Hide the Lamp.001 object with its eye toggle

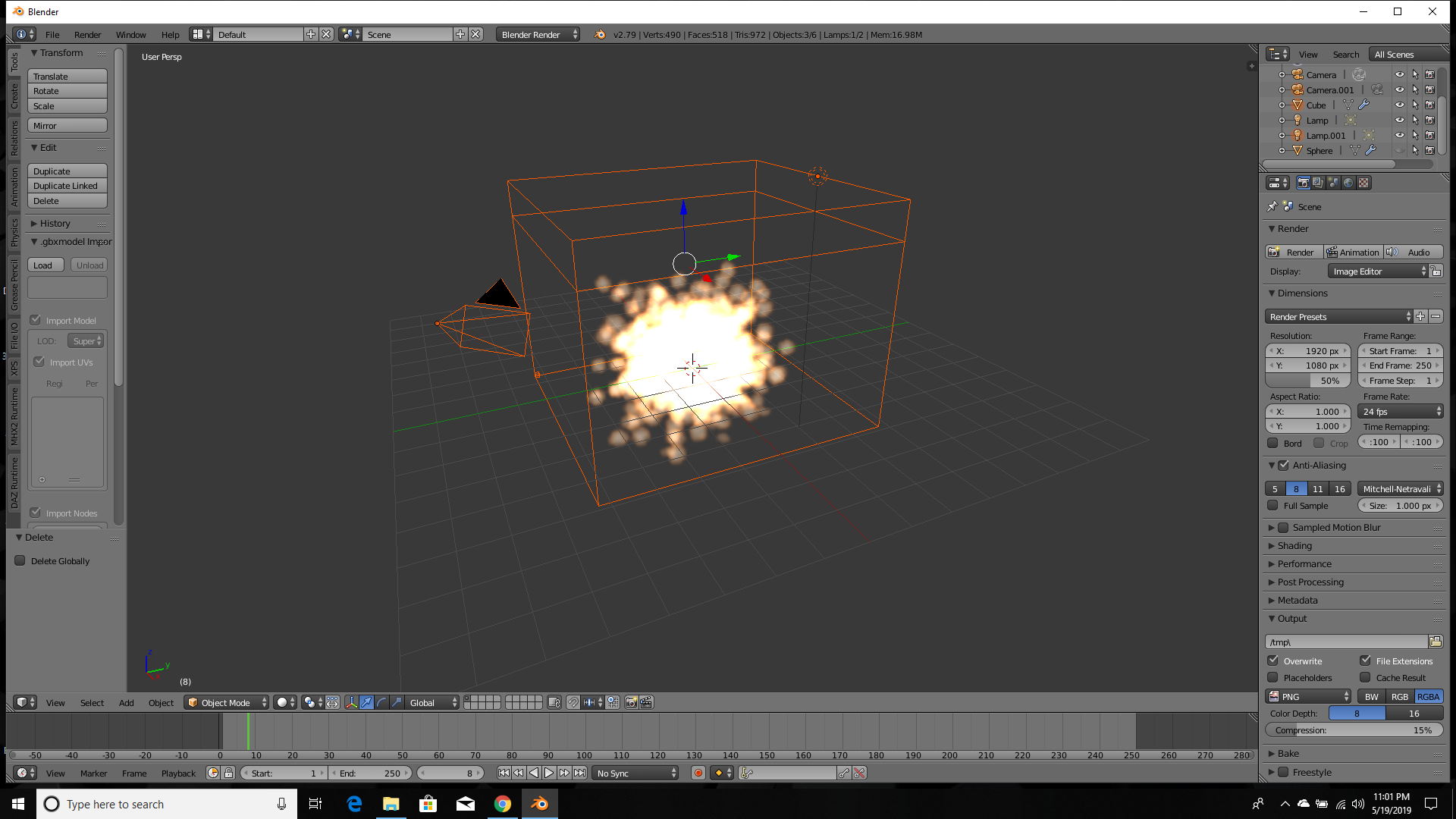coord(1400,135)
